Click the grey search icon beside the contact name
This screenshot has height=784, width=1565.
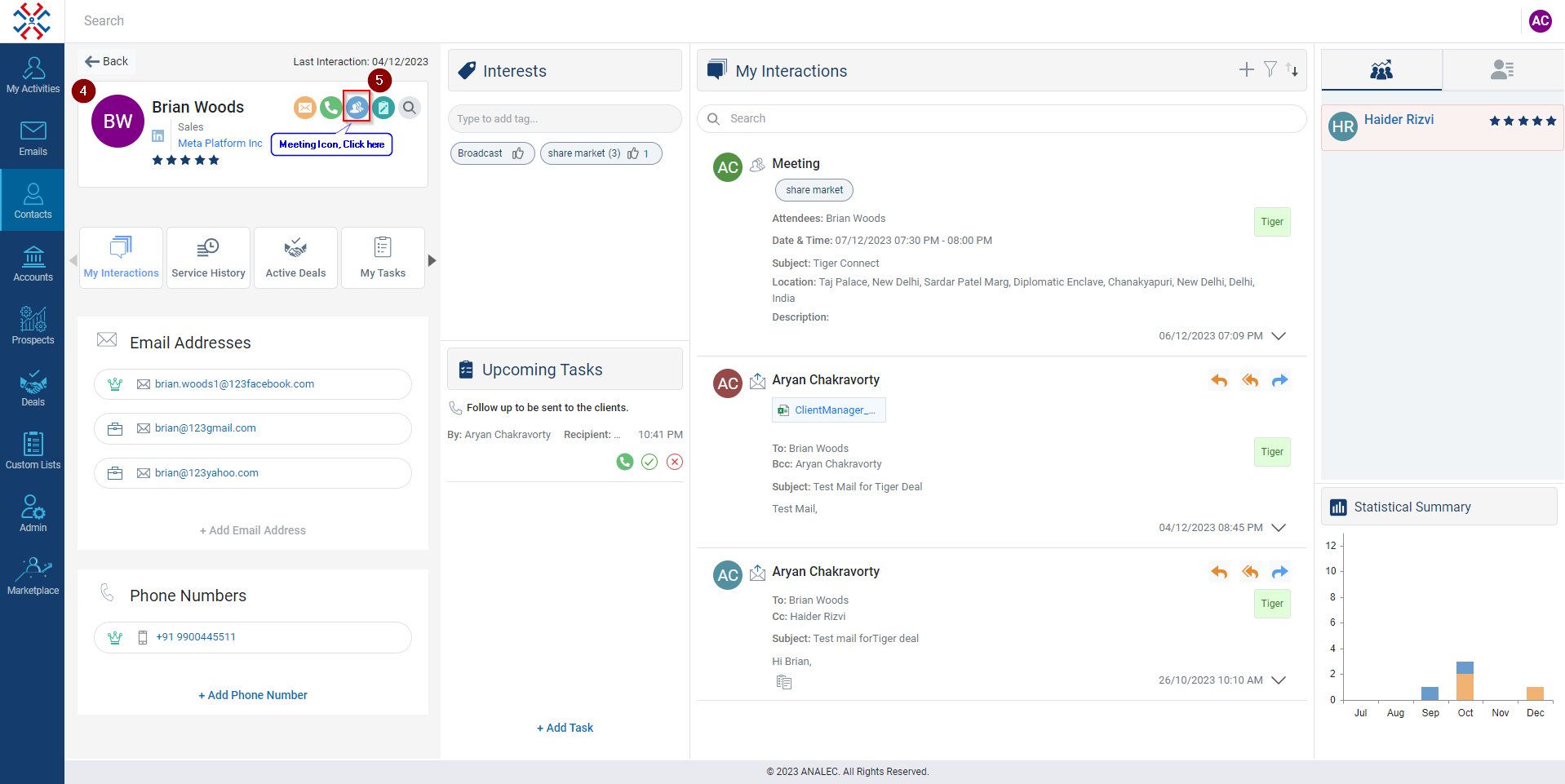pyautogui.click(x=410, y=107)
